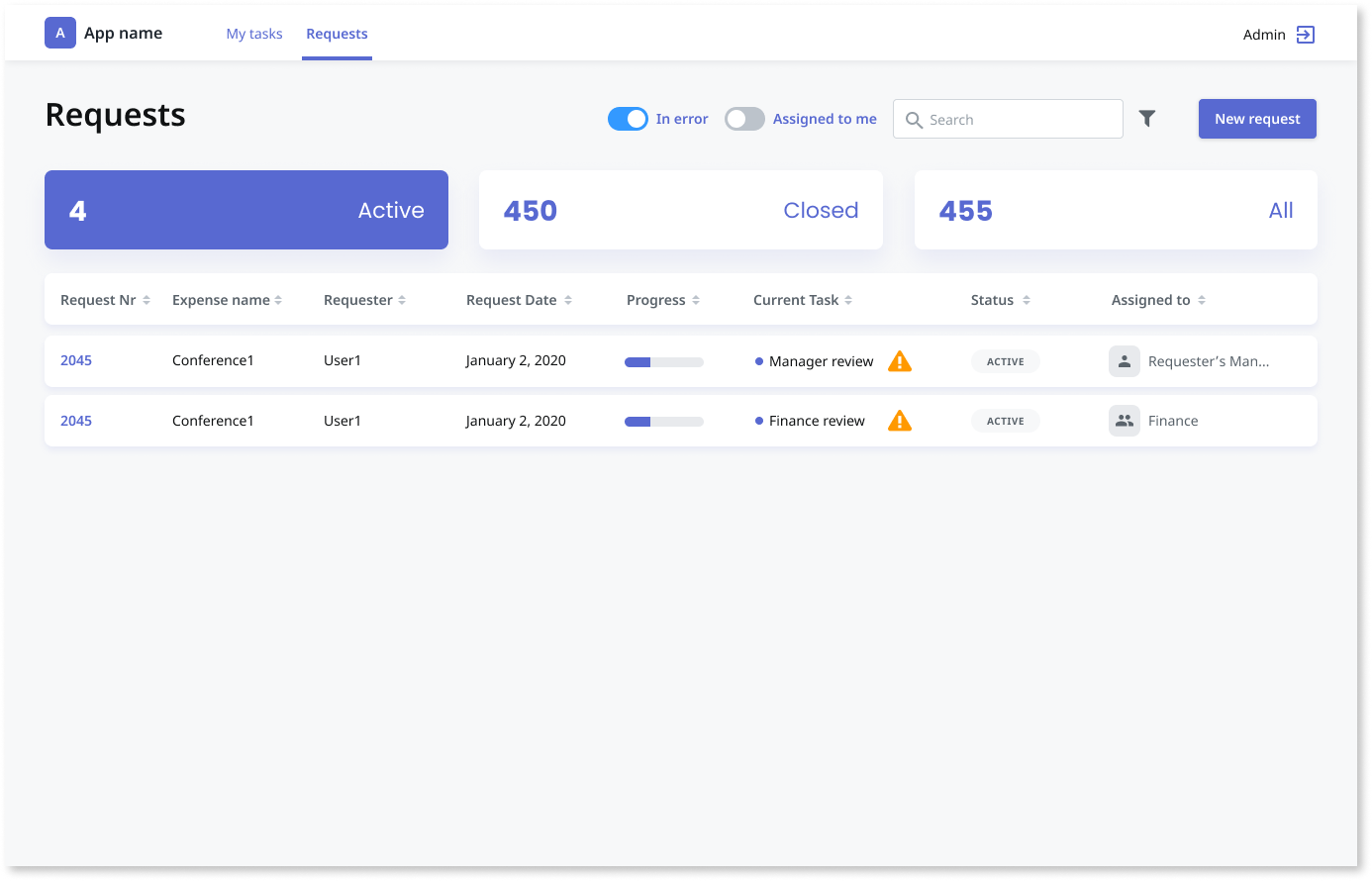Sort the table by Request Date
Screen dimensions: 1372x881
[567, 299]
